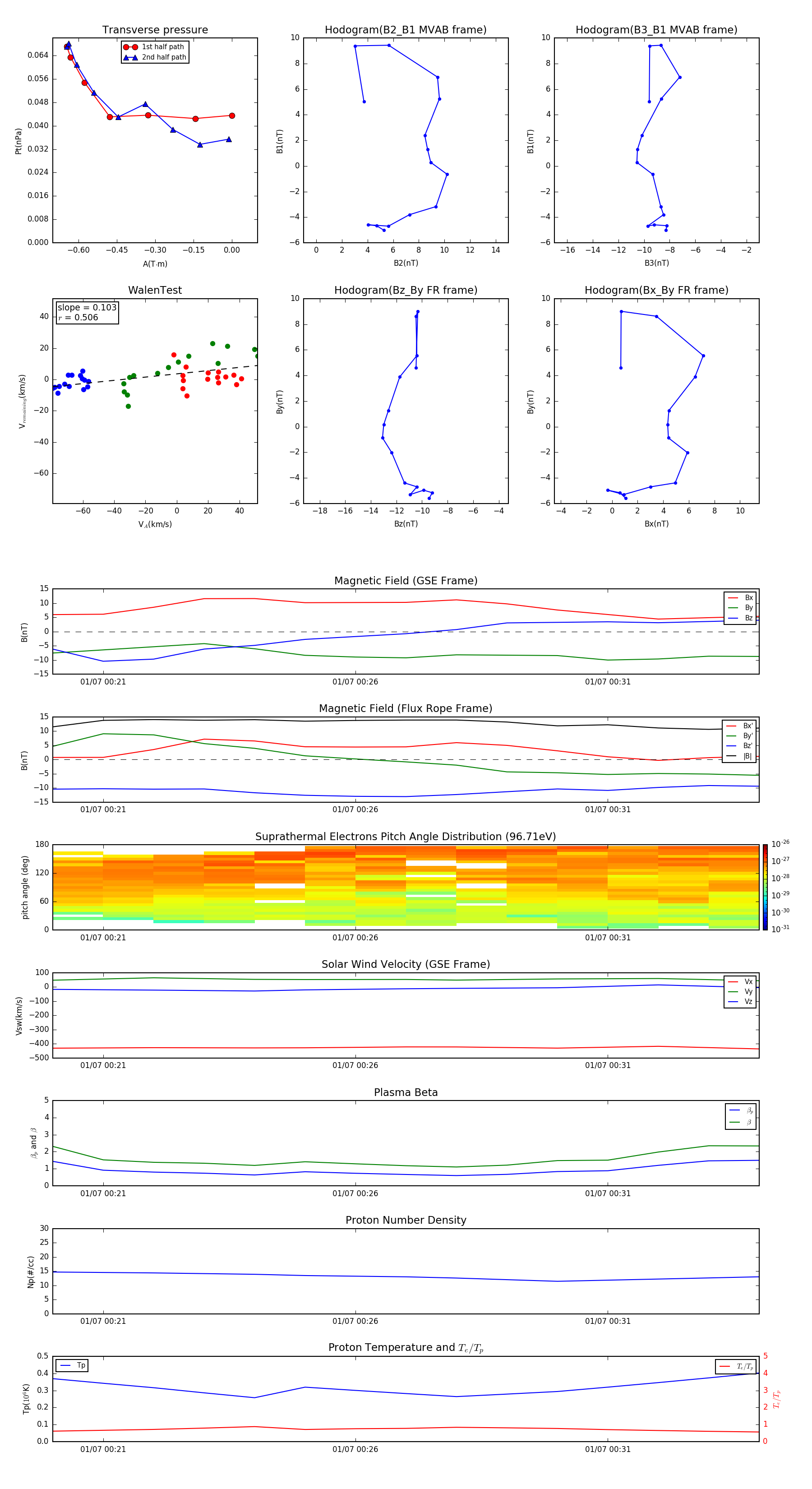Click "01/07 00:21" tick under Proton Number Density plot
The height and width of the screenshot is (1489, 812).
[x=103, y=1321]
